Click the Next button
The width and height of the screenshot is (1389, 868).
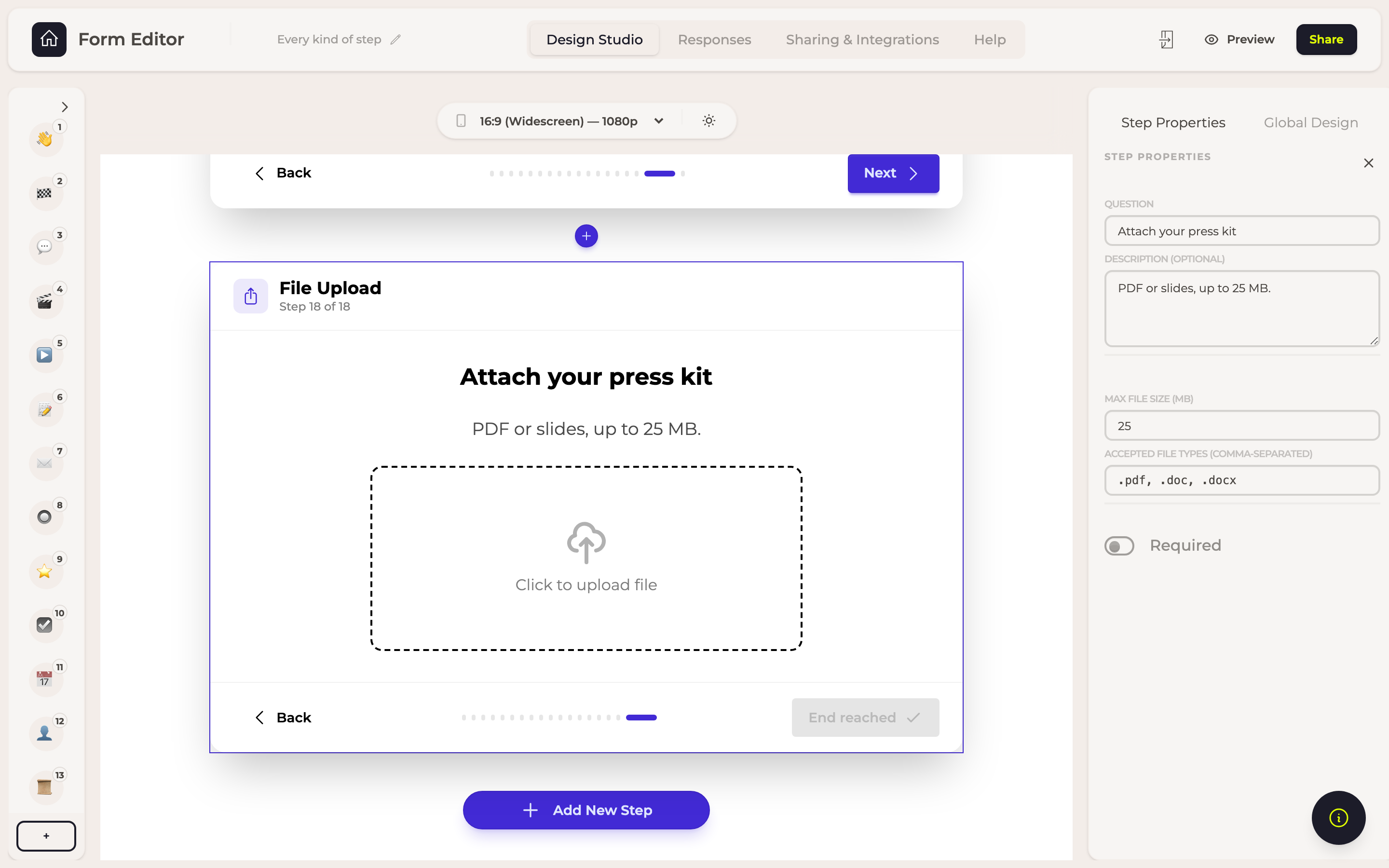click(893, 173)
